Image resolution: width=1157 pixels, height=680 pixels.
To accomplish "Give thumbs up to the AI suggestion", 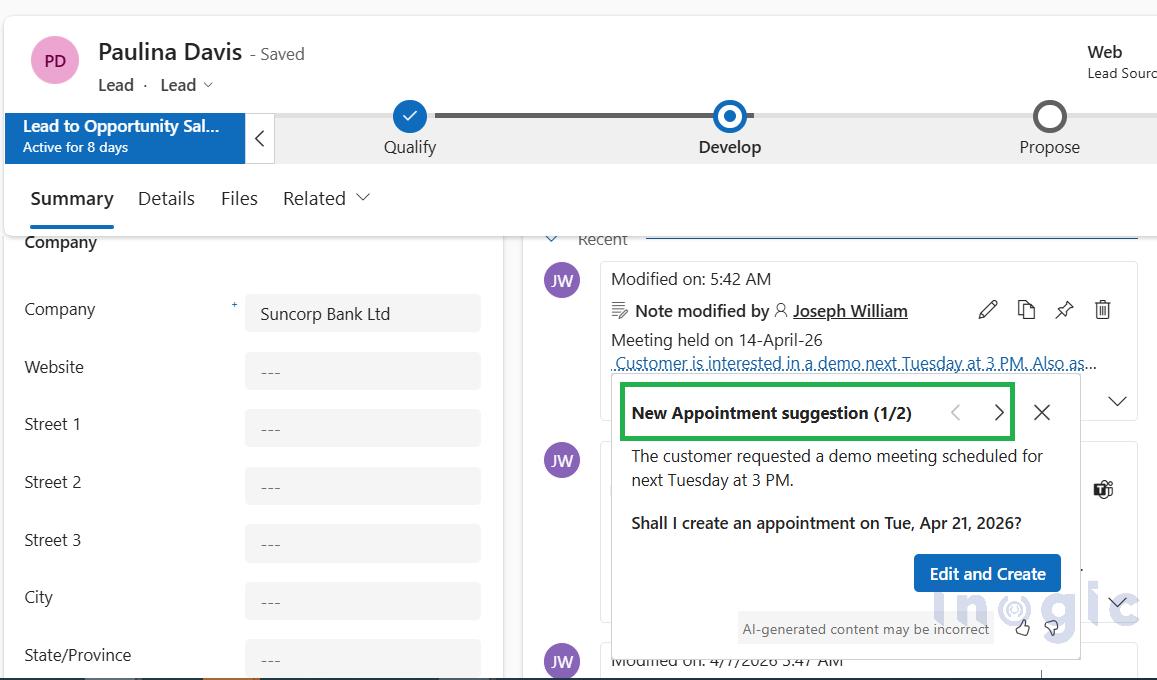I will click(x=1022, y=627).
